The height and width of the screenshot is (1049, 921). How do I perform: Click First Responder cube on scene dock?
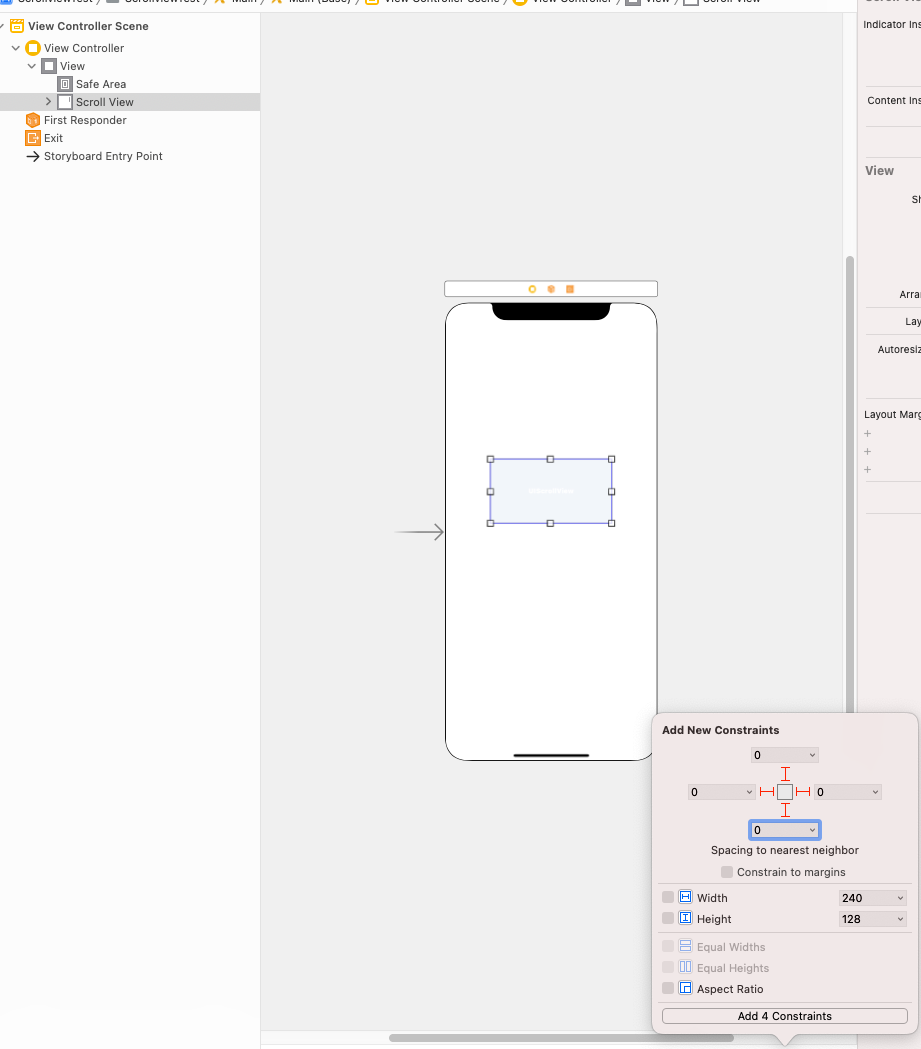551,289
